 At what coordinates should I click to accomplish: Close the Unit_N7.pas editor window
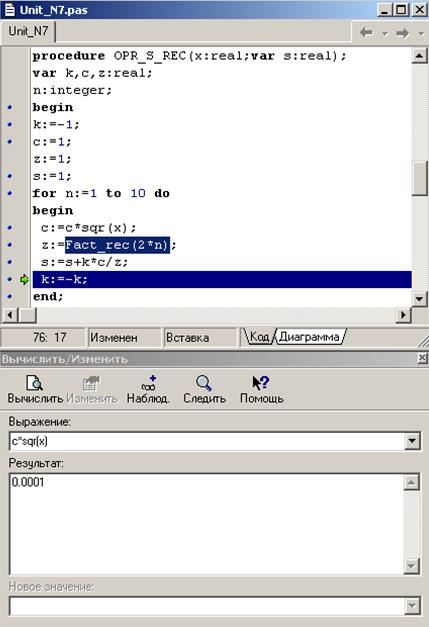pos(419,10)
